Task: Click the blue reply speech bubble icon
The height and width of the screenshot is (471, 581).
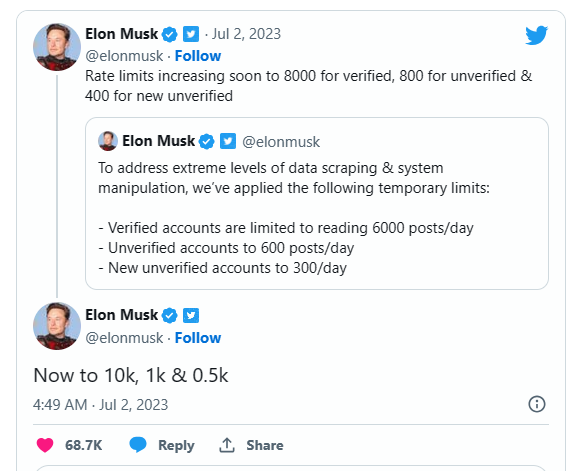Action: point(138,445)
